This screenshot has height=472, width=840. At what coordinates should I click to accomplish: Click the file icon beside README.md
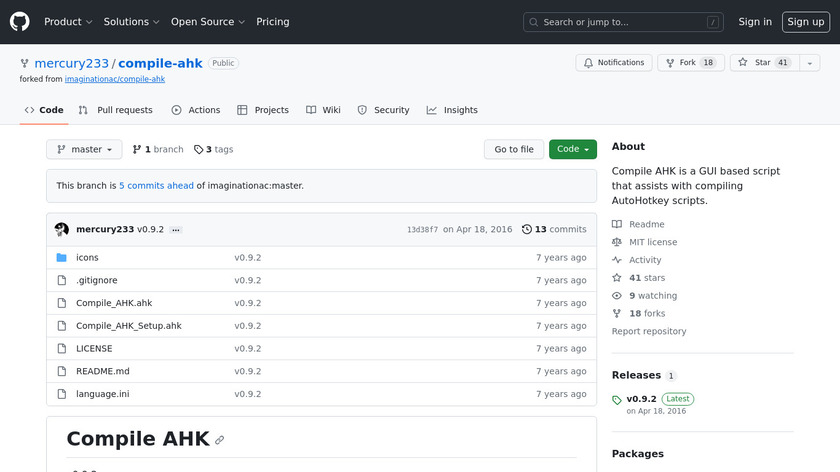(62, 371)
